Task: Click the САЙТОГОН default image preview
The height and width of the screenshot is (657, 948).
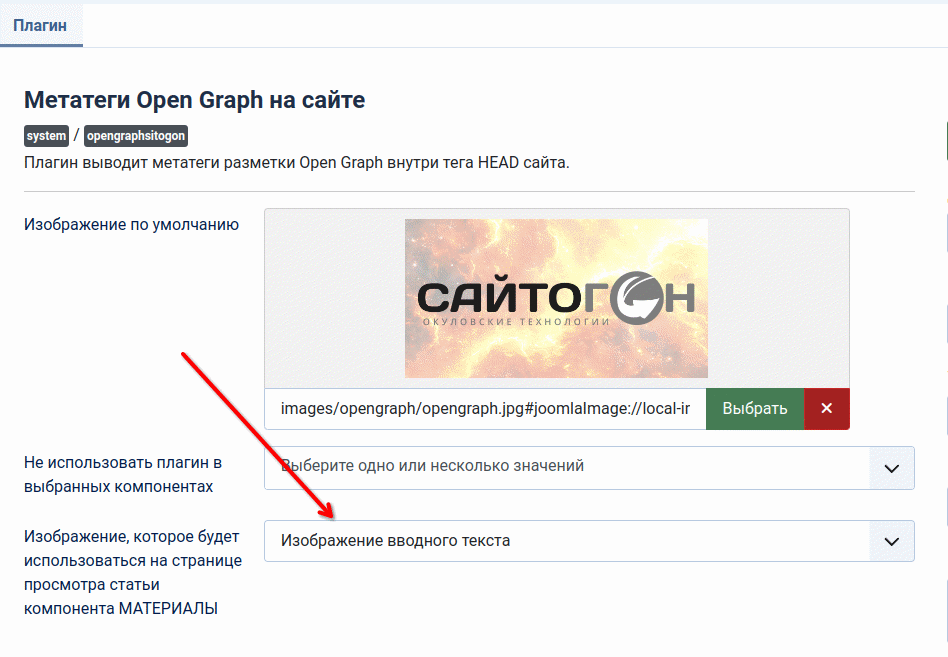Action: pyautogui.click(x=556, y=299)
